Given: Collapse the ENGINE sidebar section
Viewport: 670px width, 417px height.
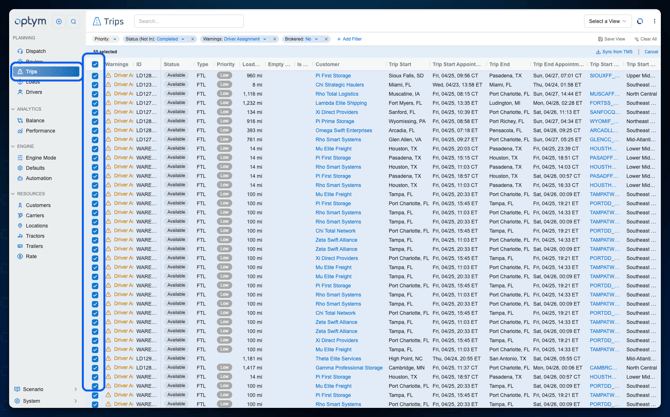Looking at the screenshot, I should 13,147.
